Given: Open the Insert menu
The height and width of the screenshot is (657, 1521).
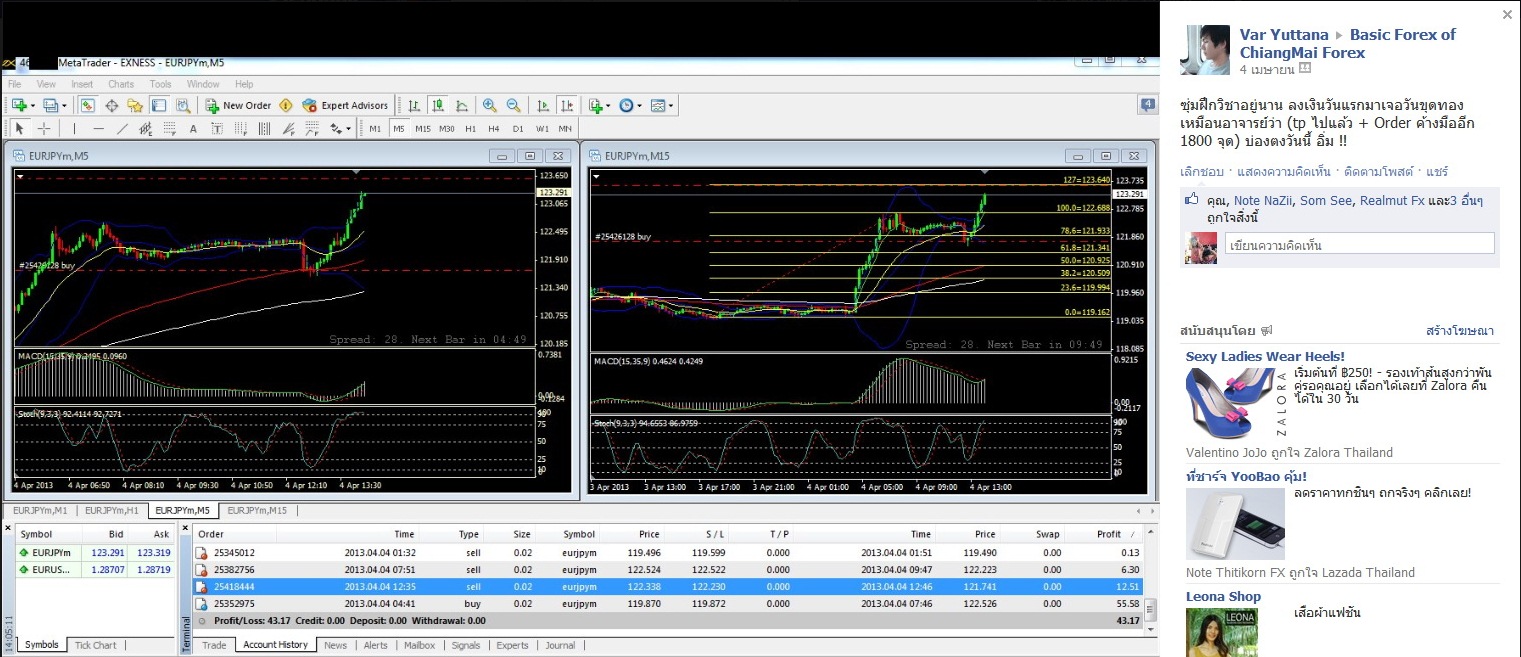Looking at the screenshot, I should point(82,84).
